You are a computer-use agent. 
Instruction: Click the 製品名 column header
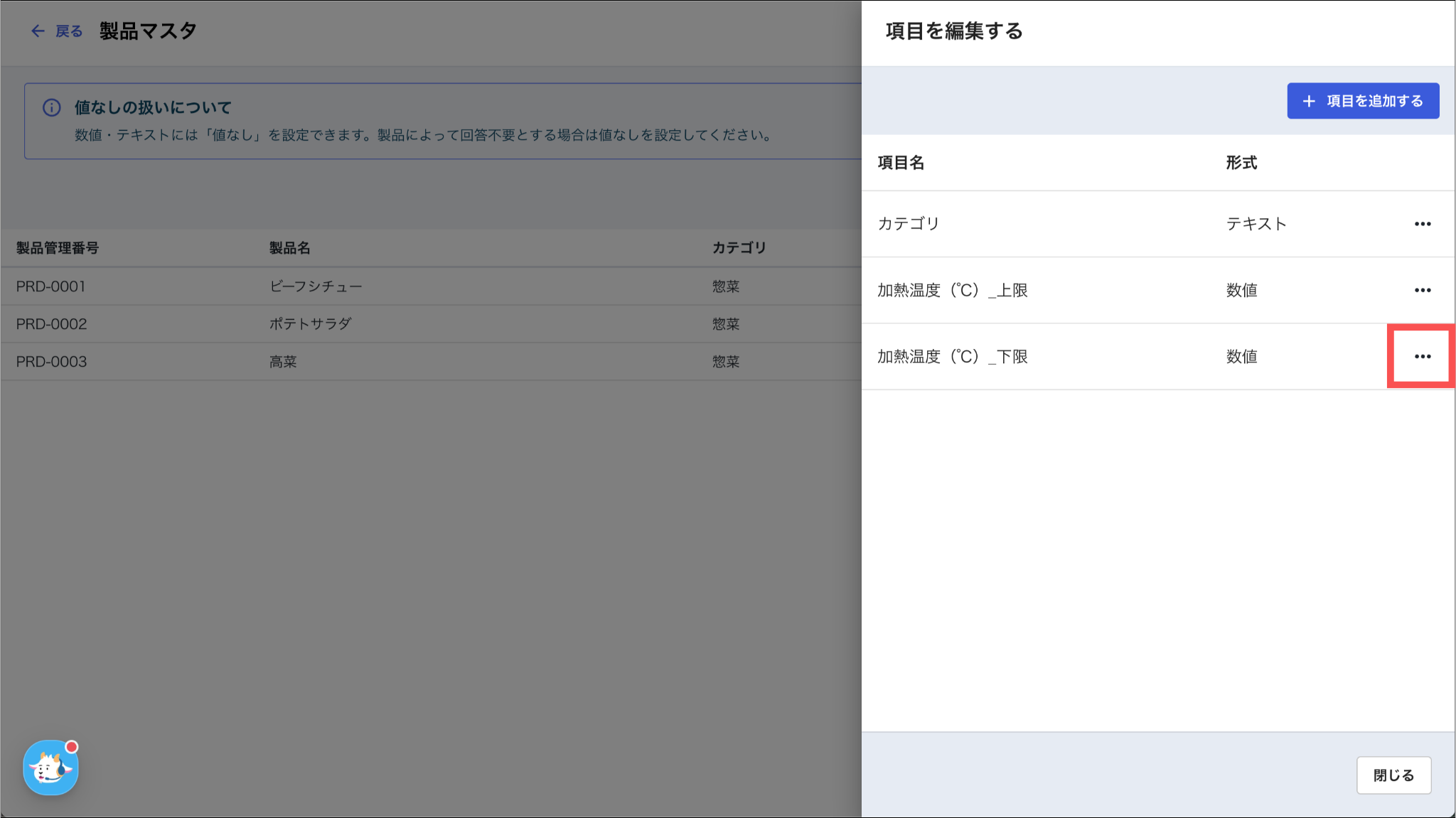pyautogui.click(x=289, y=248)
